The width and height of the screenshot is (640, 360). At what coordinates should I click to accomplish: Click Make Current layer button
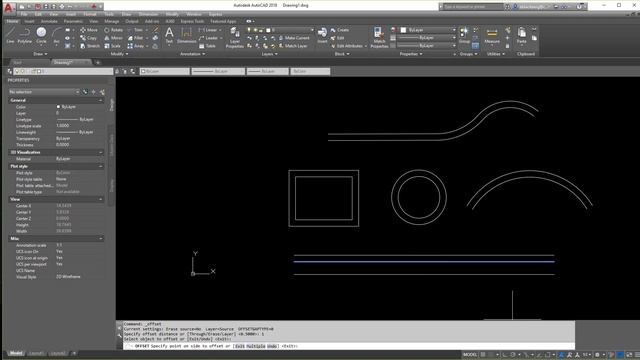294,38
